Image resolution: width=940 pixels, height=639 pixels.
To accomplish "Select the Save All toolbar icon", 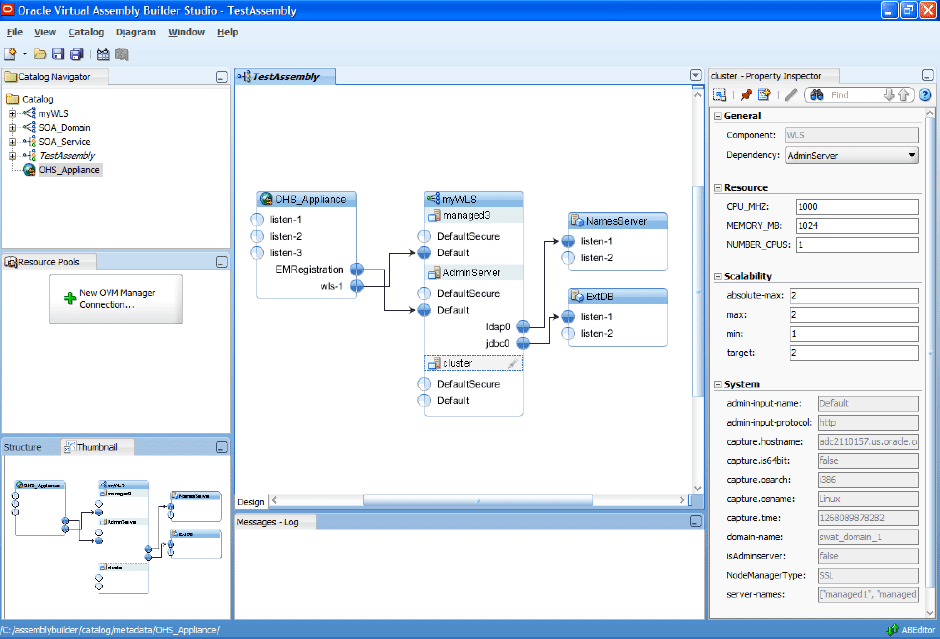I will (x=78, y=55).
